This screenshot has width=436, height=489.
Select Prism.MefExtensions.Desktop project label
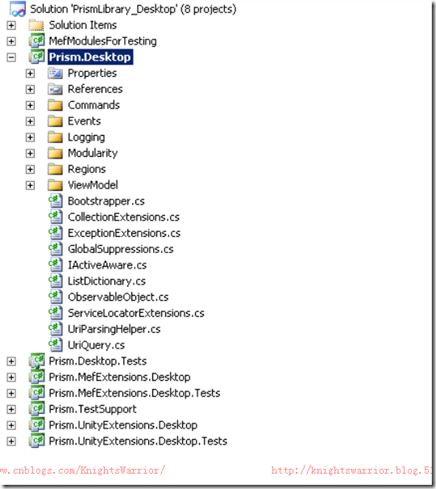tap(120, 377)
